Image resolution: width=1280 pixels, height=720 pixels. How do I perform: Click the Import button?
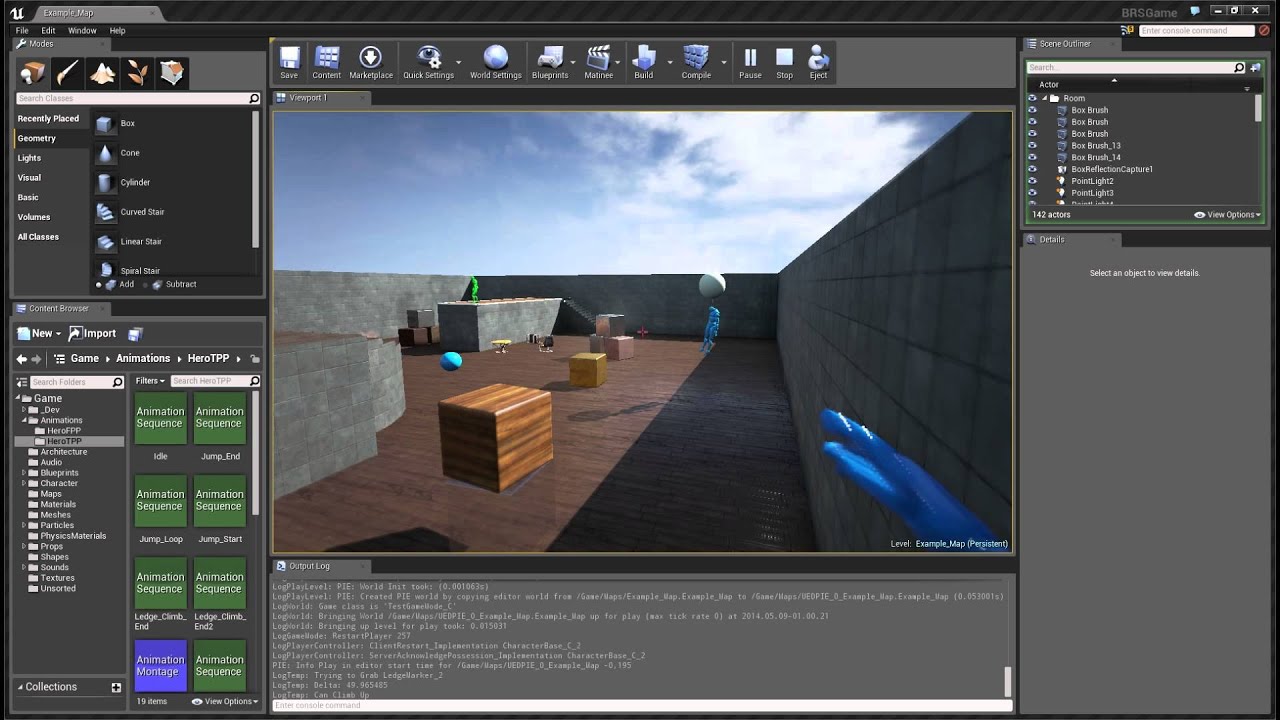pyautogui.click(x=92, y=334)
